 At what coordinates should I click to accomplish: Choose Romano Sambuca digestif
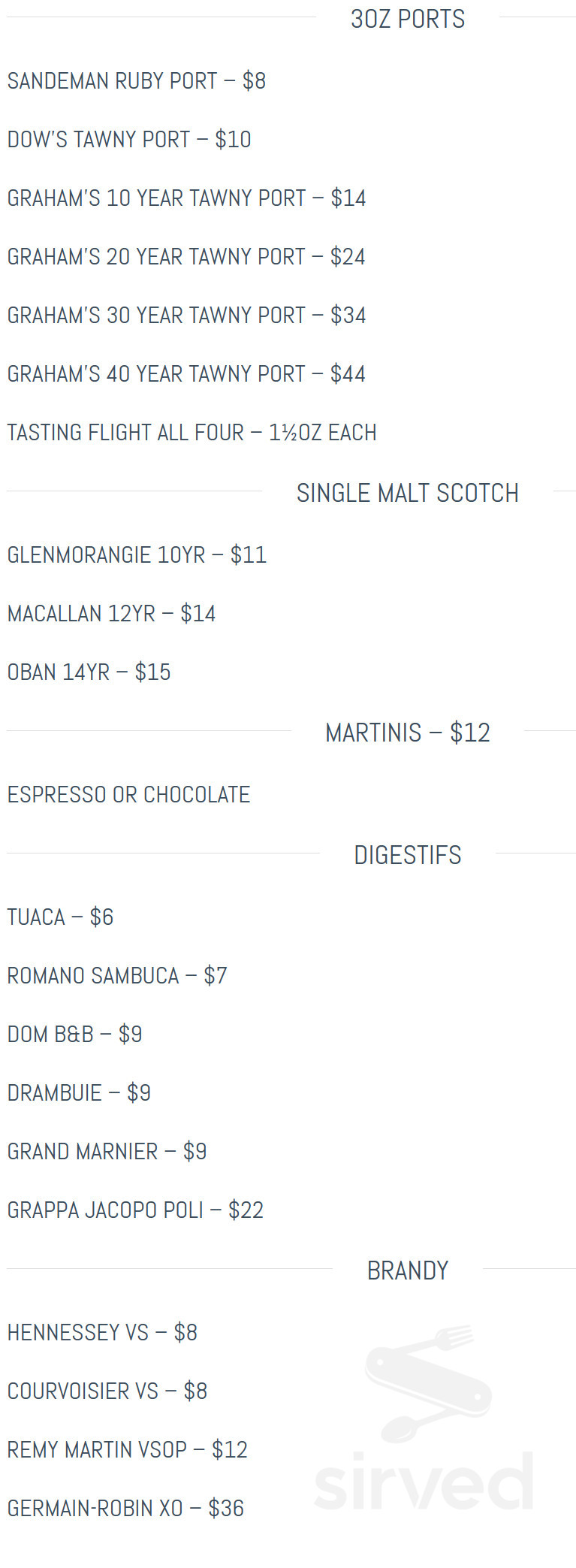pyautogui.click(x=116, y=976)
